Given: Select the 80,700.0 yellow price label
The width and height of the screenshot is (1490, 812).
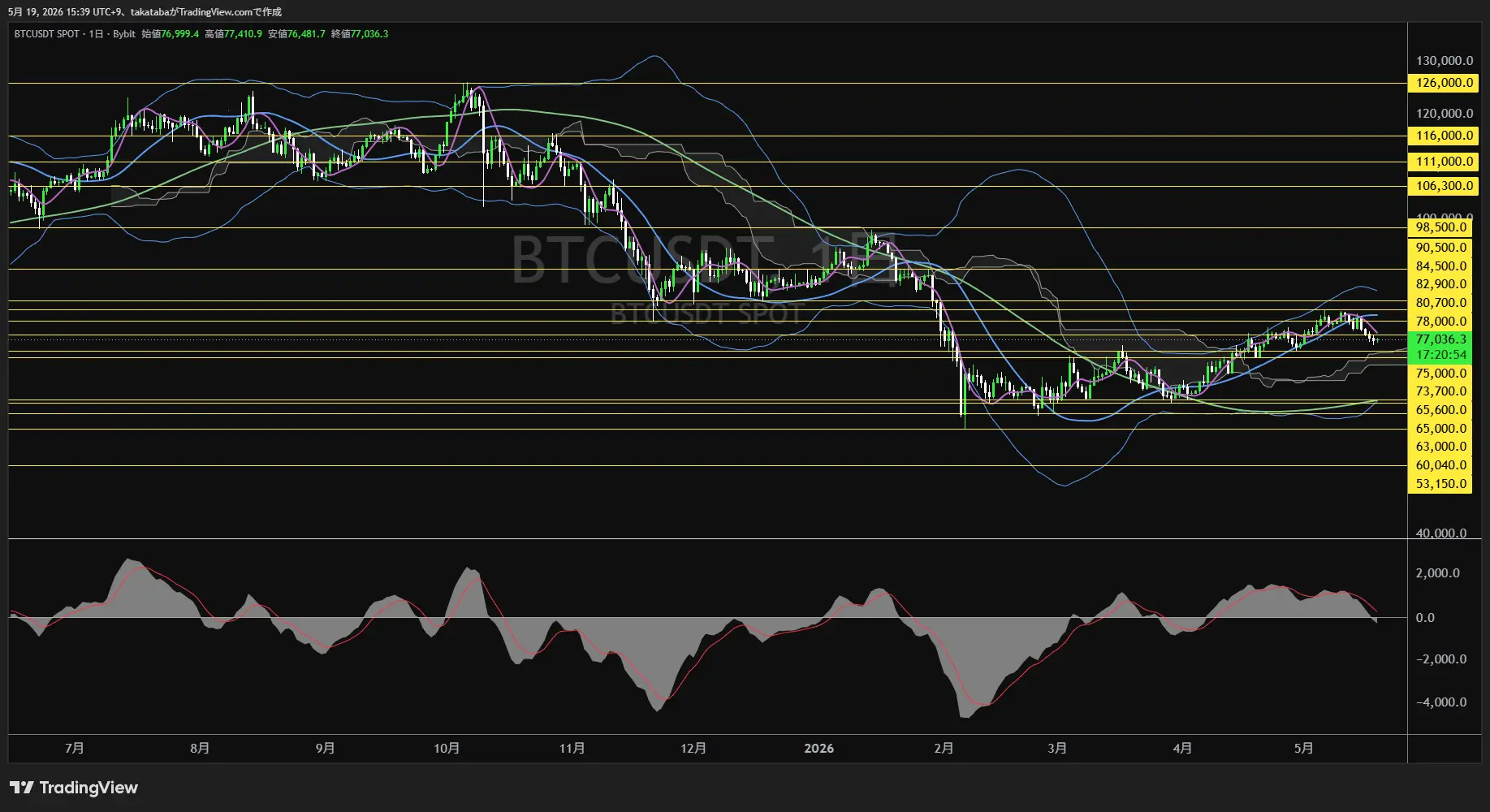Looking at the screenshot, I should coord(1440,303).
